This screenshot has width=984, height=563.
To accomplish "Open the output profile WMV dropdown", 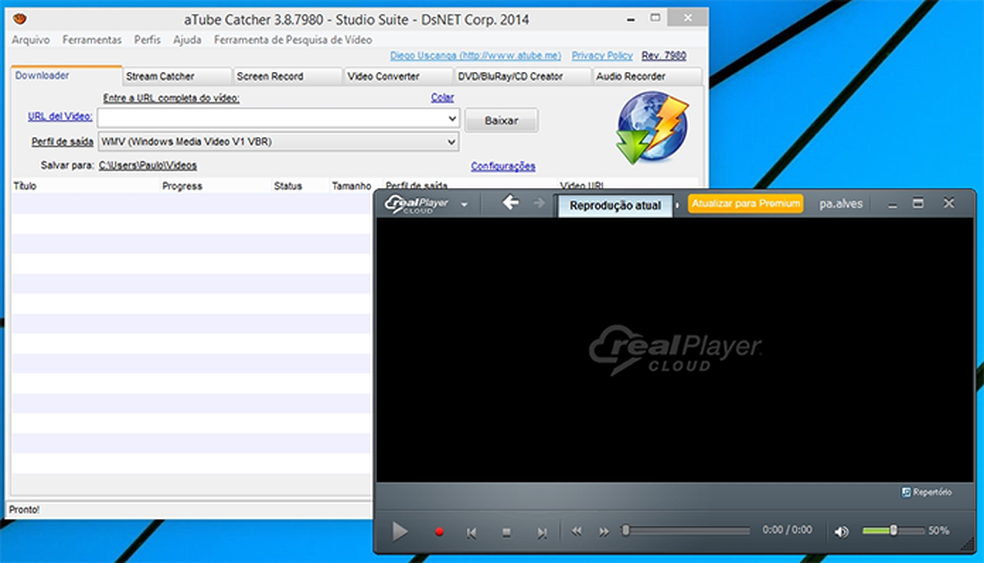I will pyautogui.click(x=278, y=142).
